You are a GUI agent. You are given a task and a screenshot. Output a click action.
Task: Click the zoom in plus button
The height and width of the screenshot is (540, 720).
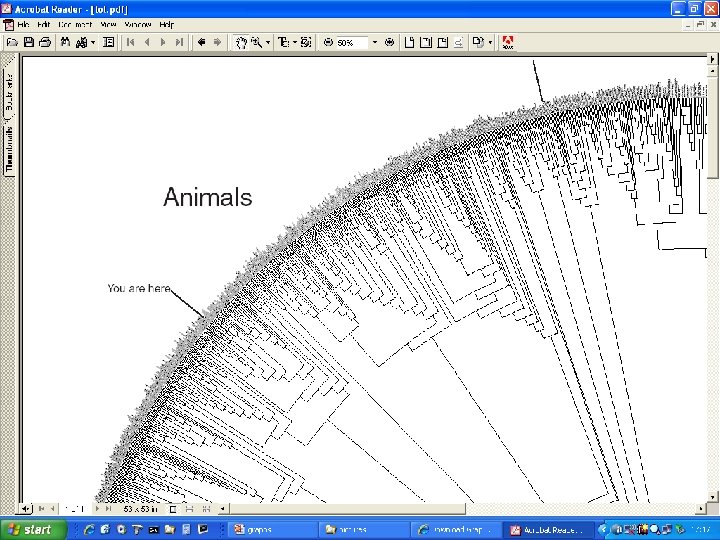coord(389,42)
